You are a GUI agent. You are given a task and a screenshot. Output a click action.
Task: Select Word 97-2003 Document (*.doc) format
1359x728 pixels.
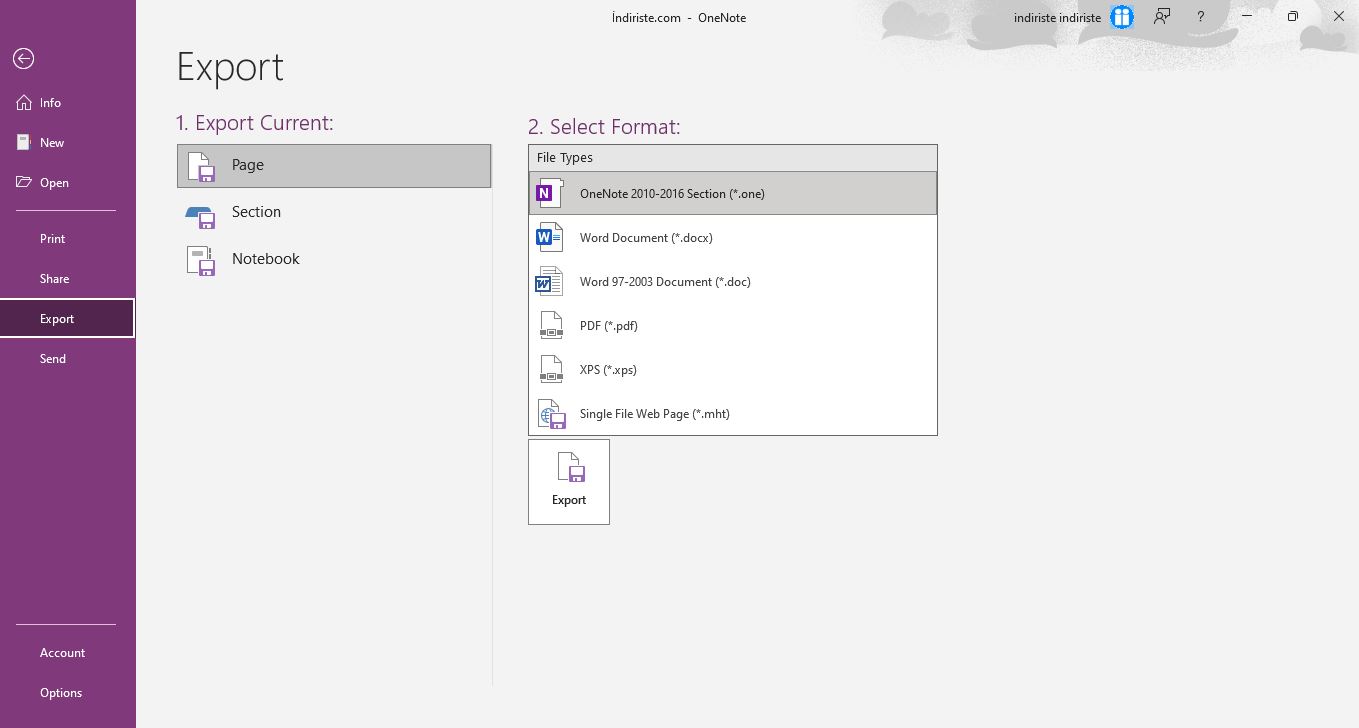point(733,282)
